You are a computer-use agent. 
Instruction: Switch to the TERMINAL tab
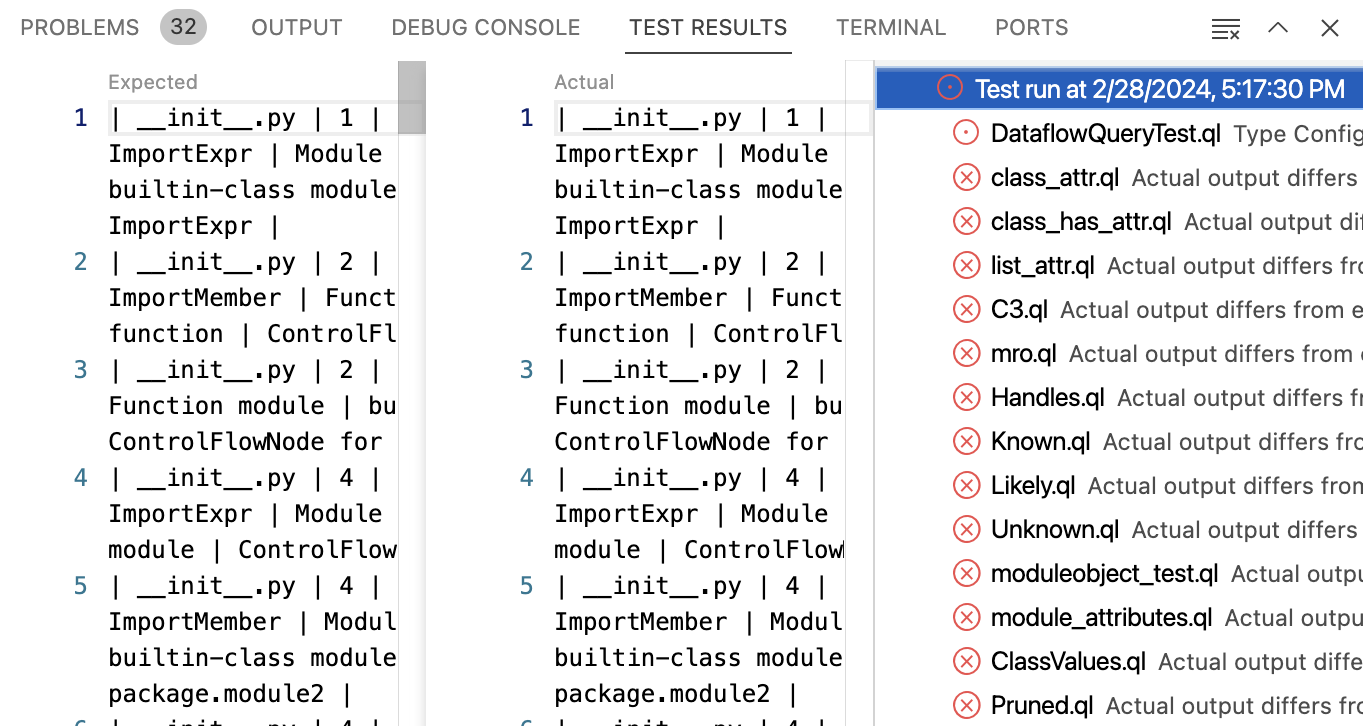point(891,27)
